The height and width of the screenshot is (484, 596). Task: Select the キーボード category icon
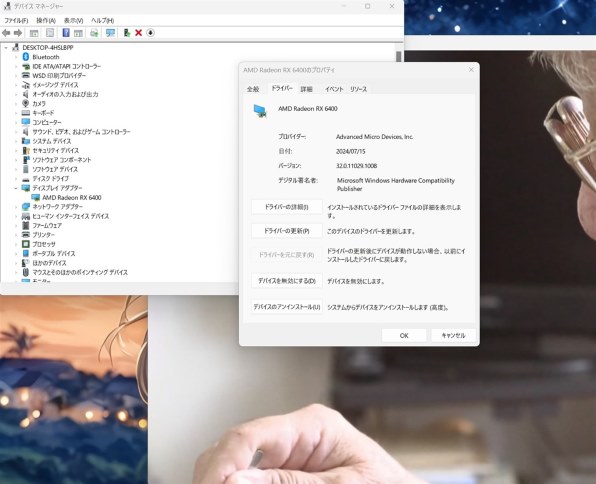[x=25, y=113]
